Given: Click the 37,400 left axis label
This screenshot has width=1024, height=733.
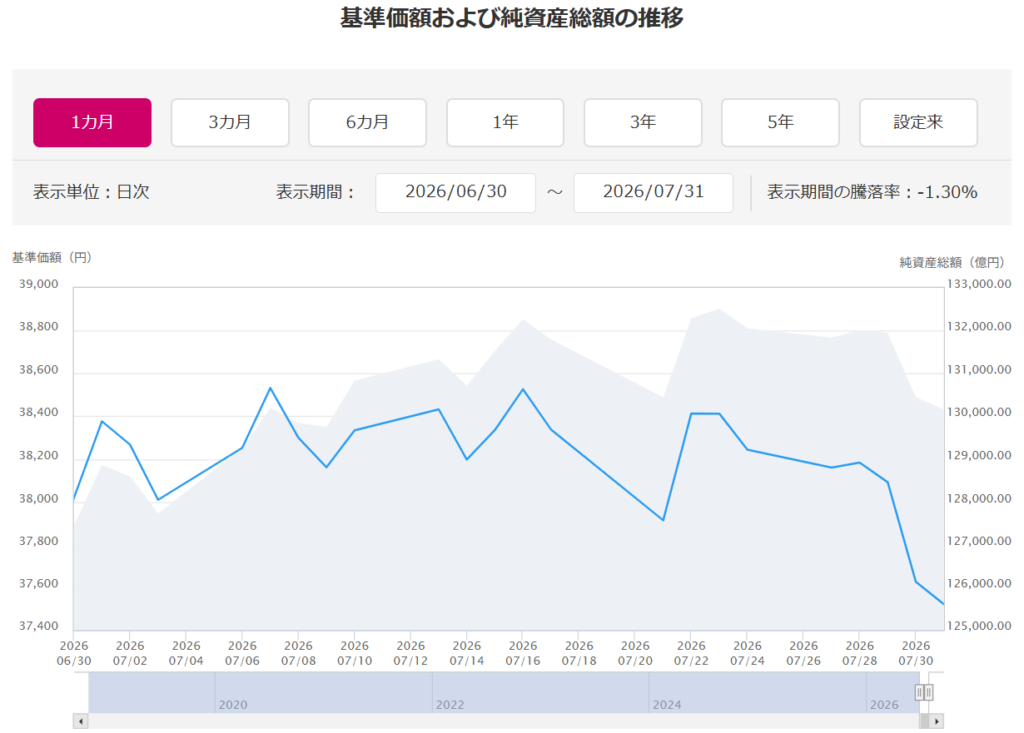Looking at the screenshot, I should [39, 626].
